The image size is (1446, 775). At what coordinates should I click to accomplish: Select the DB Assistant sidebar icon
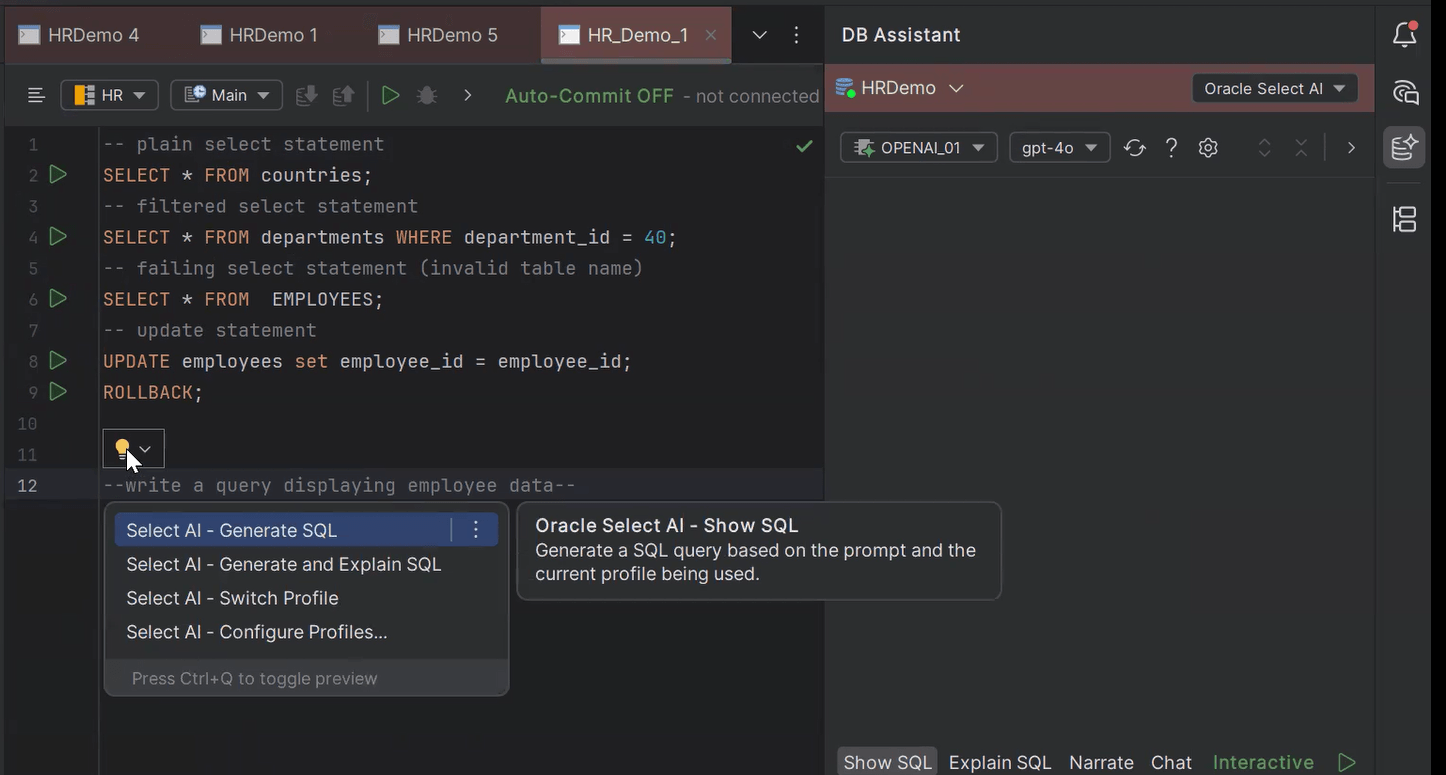pos(1404,147)
